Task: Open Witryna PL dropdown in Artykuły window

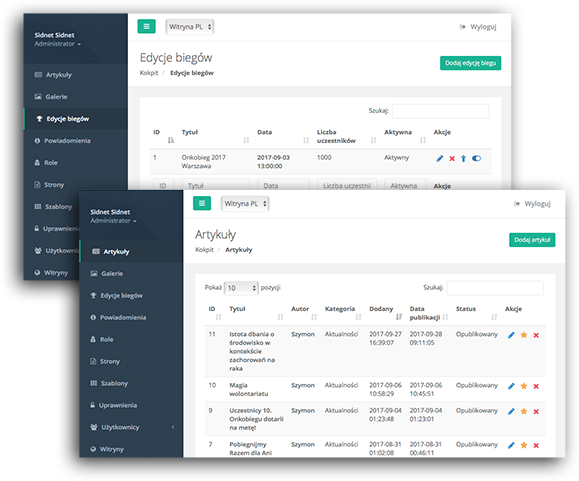Action: click(x=245, y=204)
